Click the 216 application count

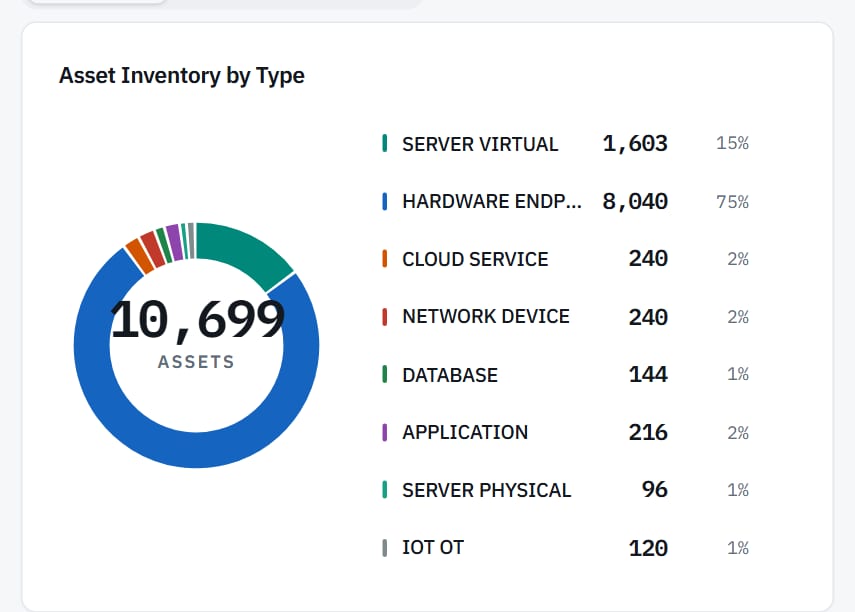tap(648, 432)
